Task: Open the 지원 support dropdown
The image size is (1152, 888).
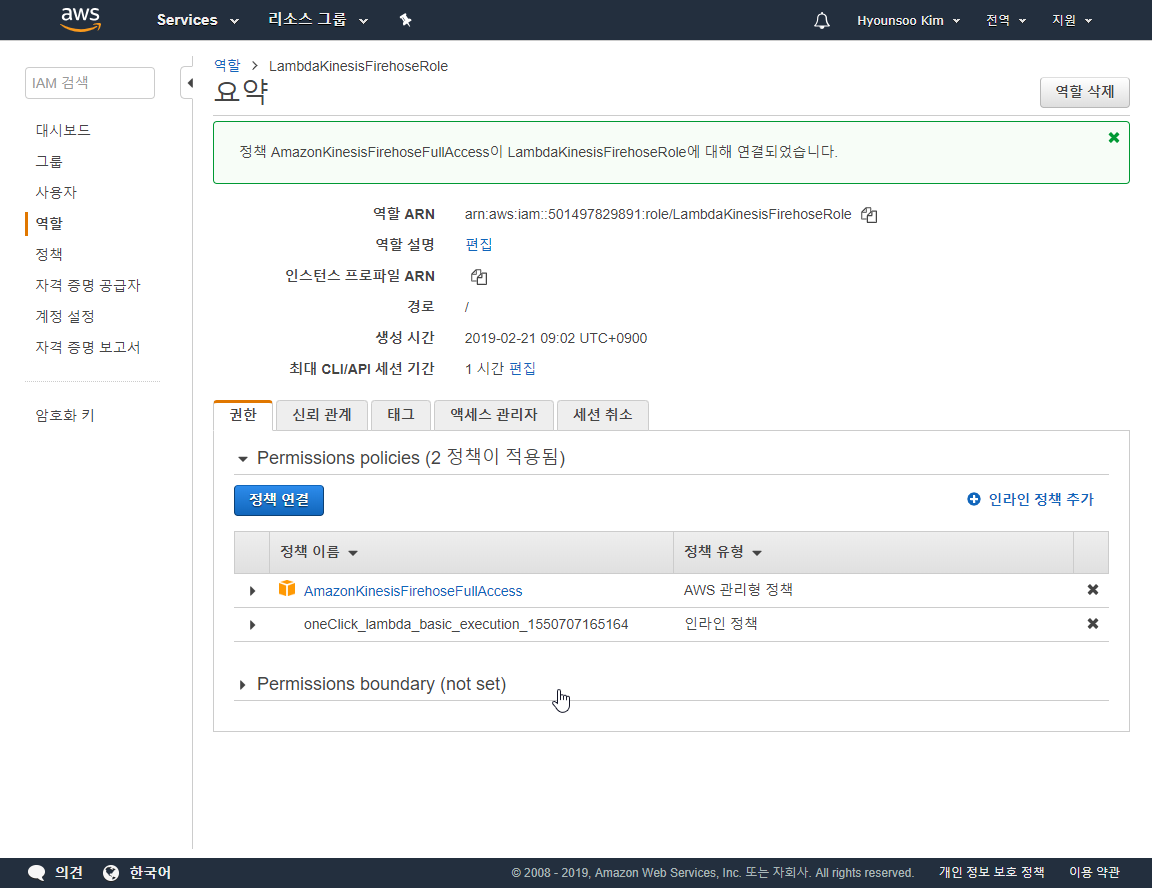Action: pos(1072,21)
